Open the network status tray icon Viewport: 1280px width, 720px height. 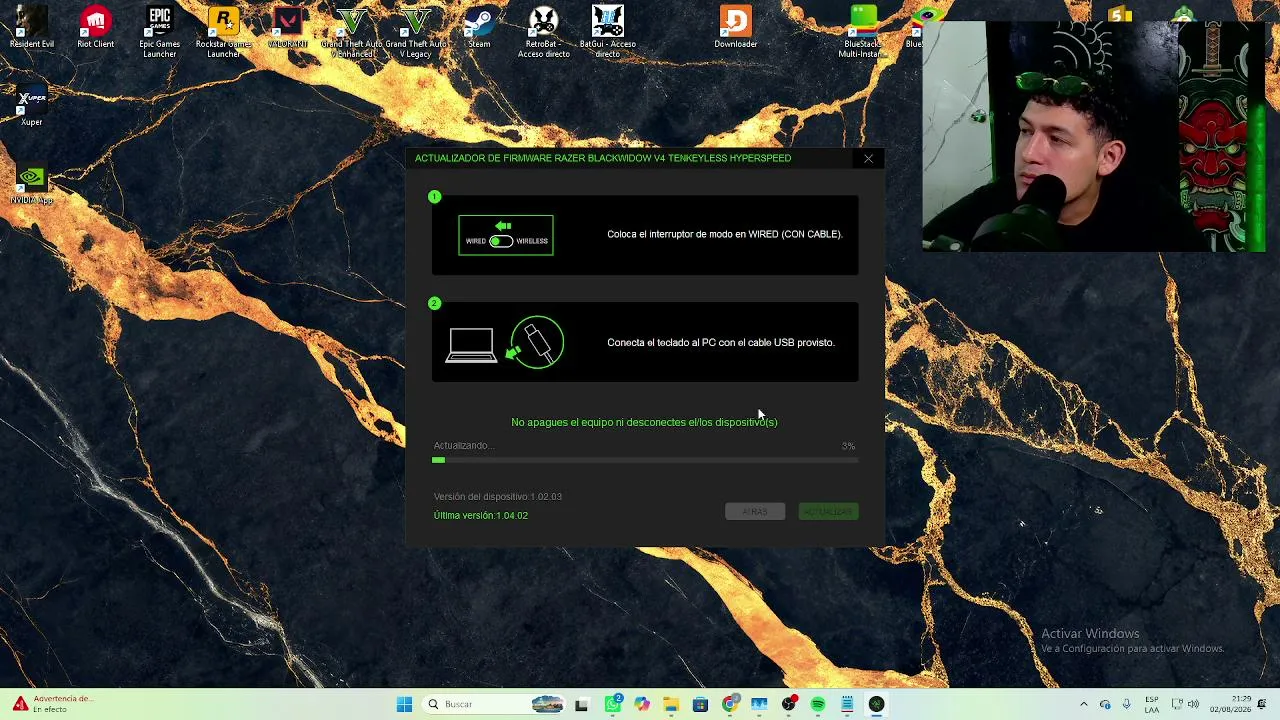point(1177,704)
